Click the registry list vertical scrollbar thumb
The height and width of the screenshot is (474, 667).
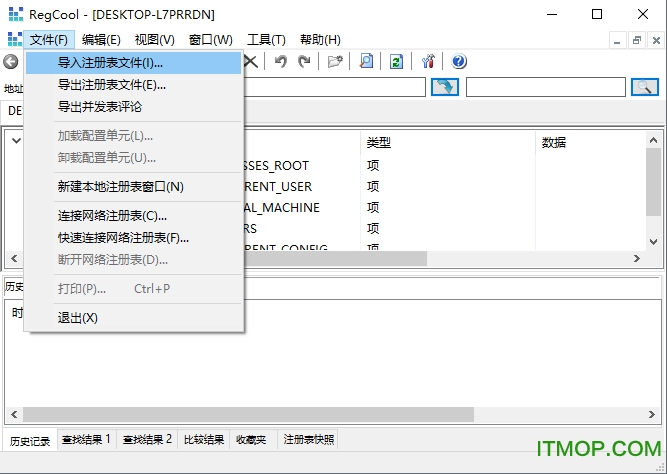pyautogui.click(x=653, y=182)
